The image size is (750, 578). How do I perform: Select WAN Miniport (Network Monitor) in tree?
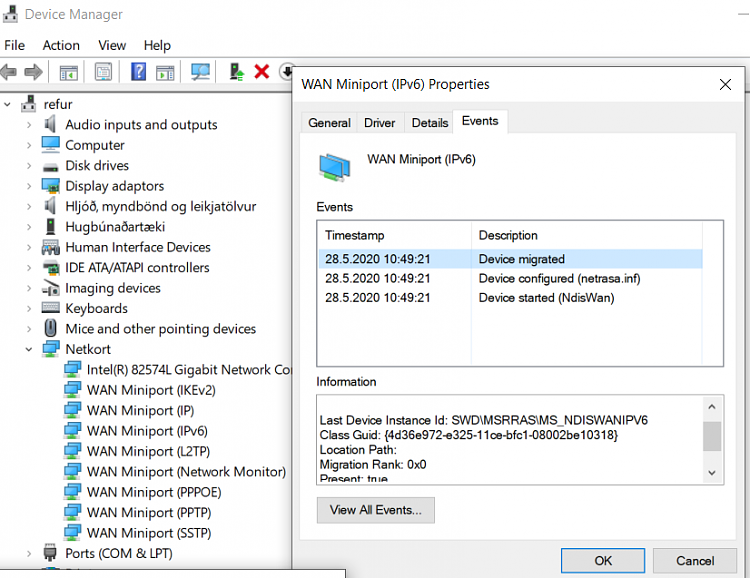186,472
